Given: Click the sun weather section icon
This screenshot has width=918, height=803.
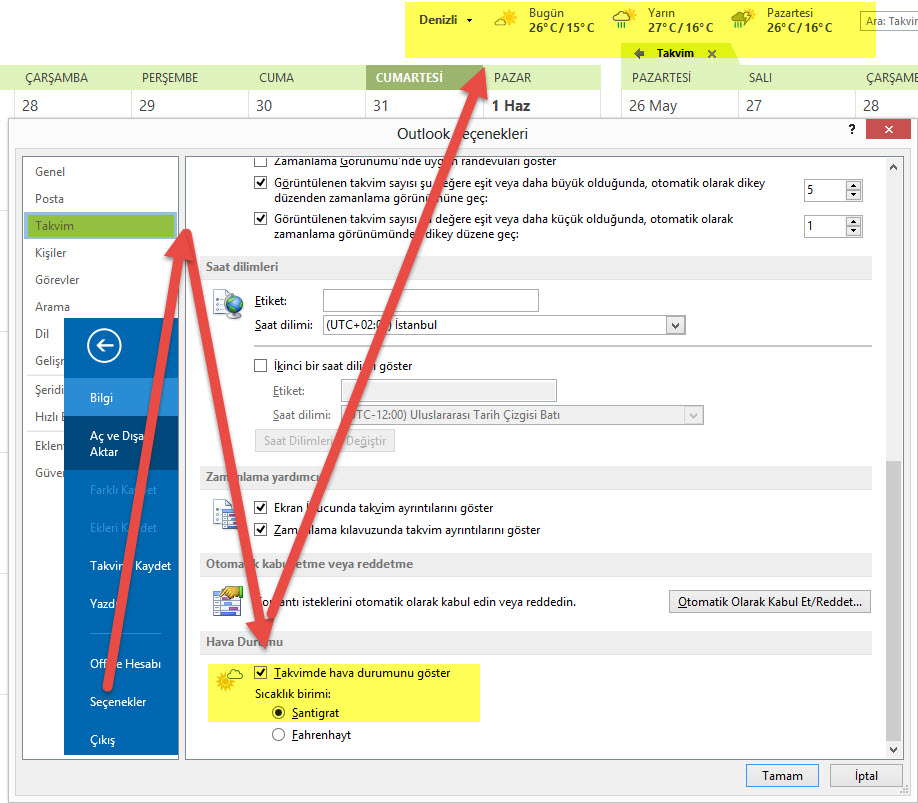Looking at the screenshot, I should pos(229,679).
